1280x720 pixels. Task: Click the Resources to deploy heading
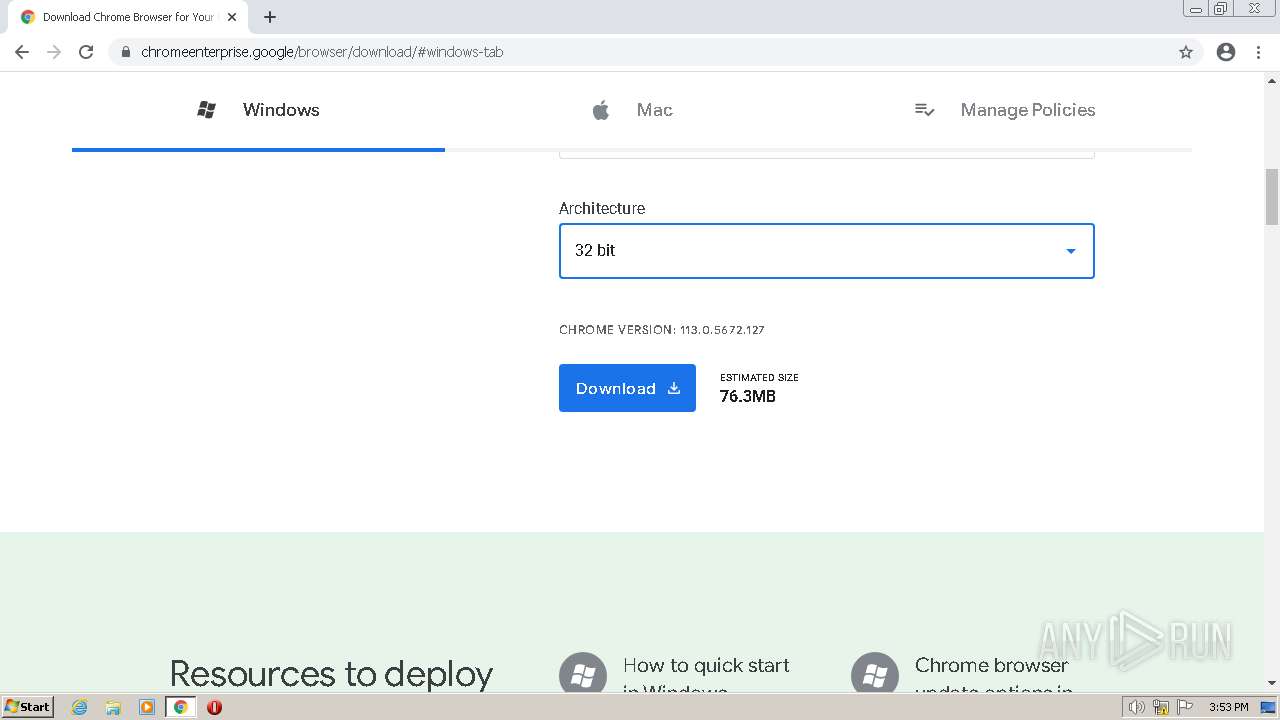coord(331,675)
